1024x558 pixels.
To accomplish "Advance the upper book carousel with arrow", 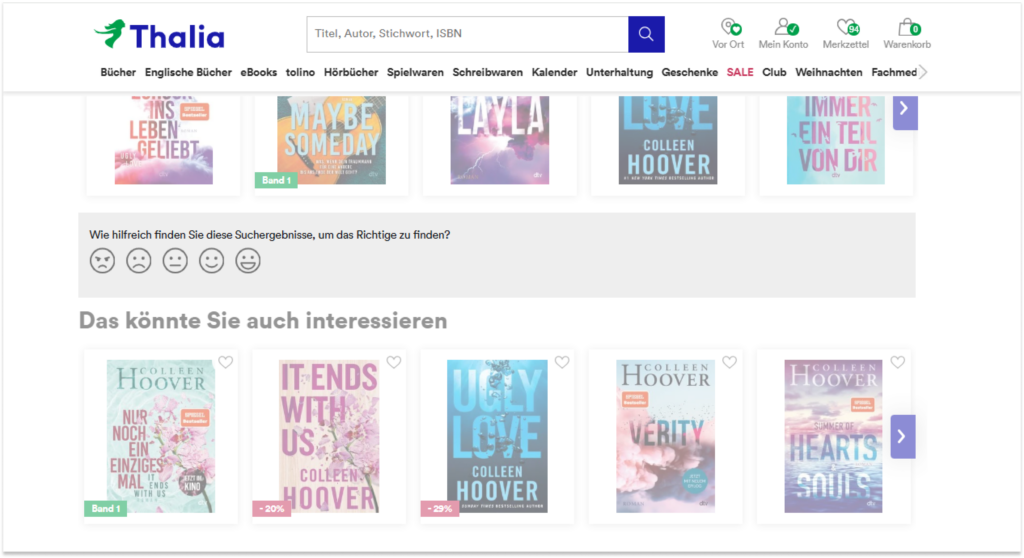I will point(905,111).
